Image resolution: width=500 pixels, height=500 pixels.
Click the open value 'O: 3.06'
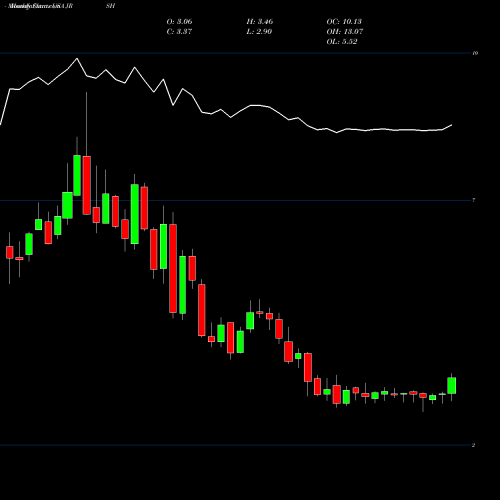pos(179,22)
